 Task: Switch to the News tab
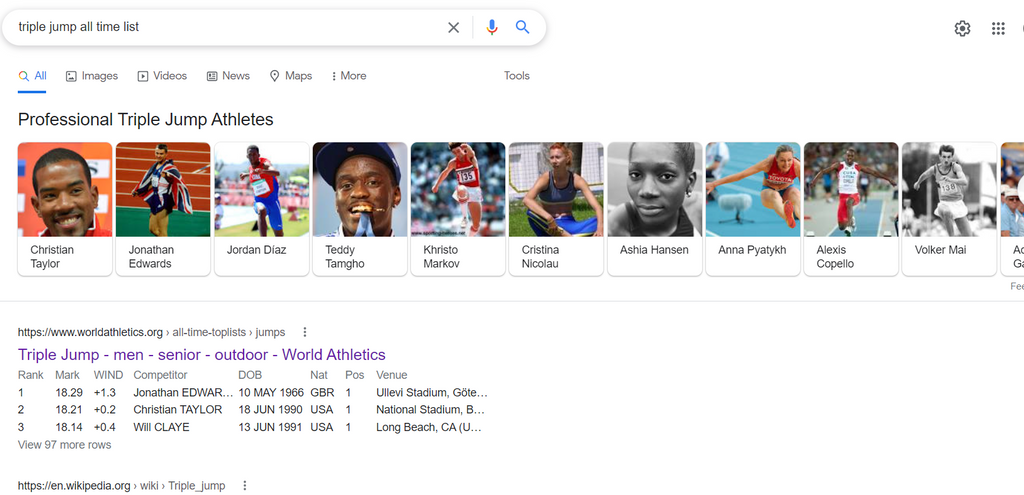click(228, 76)
